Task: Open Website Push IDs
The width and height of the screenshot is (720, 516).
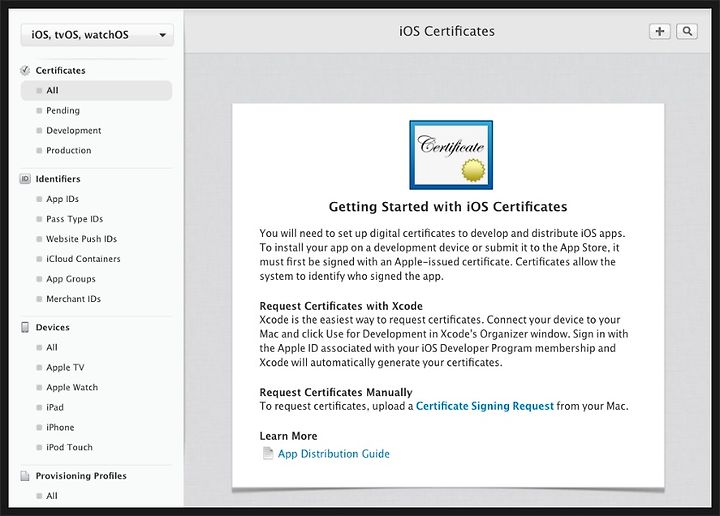Action: tap(81, 239)
